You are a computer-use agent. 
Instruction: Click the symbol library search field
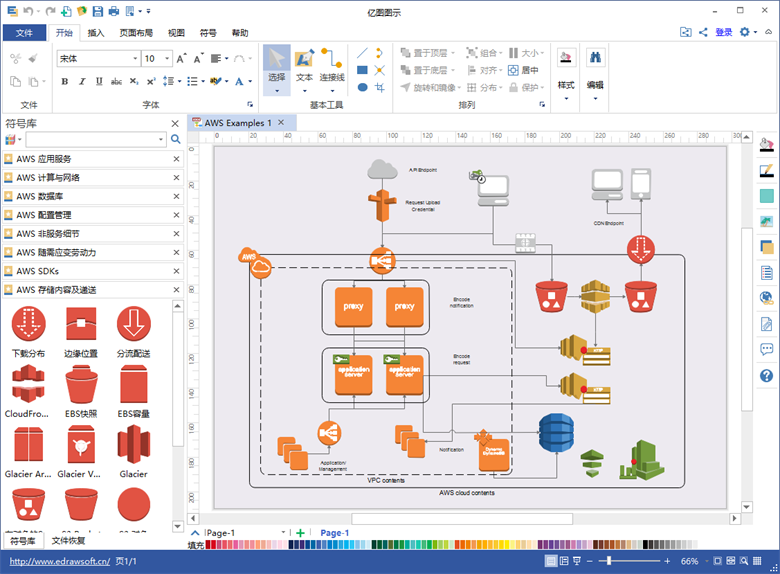click(x=92, y=139)
